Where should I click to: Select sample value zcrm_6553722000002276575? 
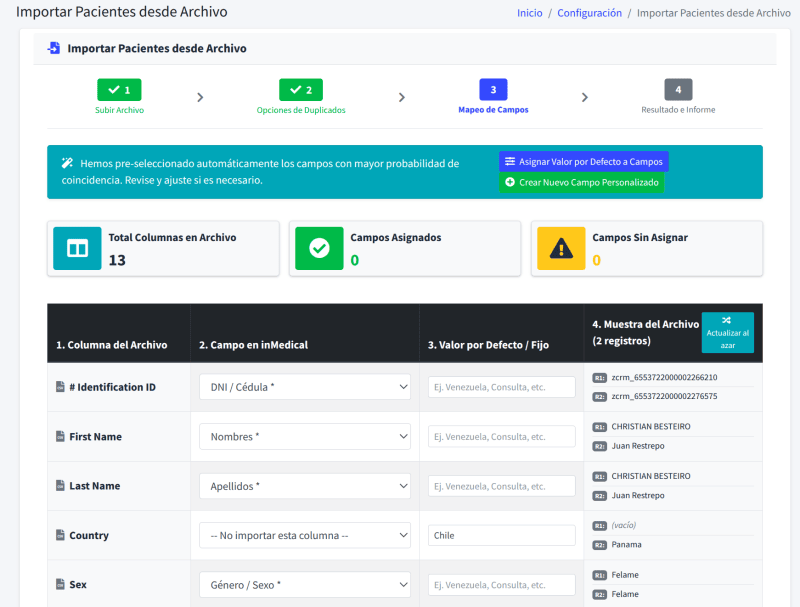click(x=664, y=396)
